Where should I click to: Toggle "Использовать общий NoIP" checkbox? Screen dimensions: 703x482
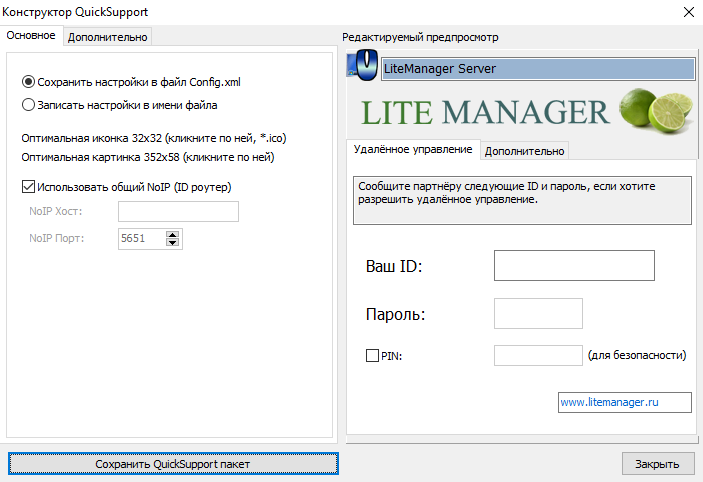click(x=28, y=187)
